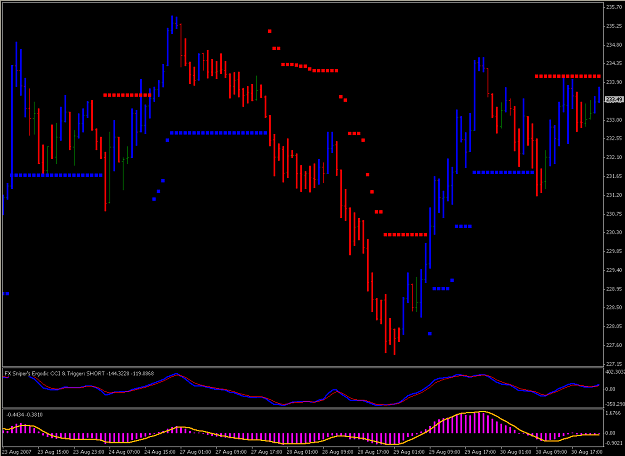Image resolution: width=625 pixels, height=456 pixels.
Task: Click the 29 Aug 01:00 time label
Action: click(x=409, y=452)
